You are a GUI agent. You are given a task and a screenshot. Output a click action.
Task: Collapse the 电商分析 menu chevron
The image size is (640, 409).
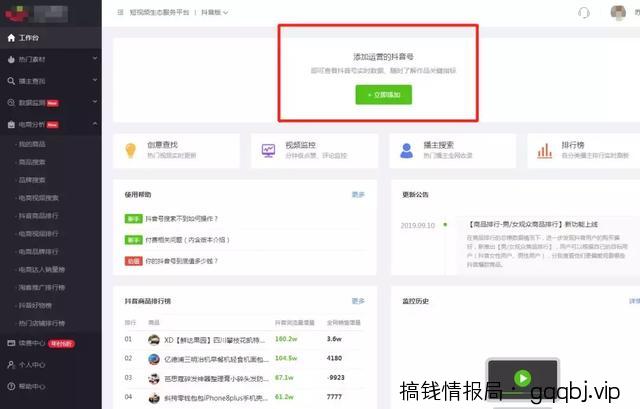click(95, 124)
